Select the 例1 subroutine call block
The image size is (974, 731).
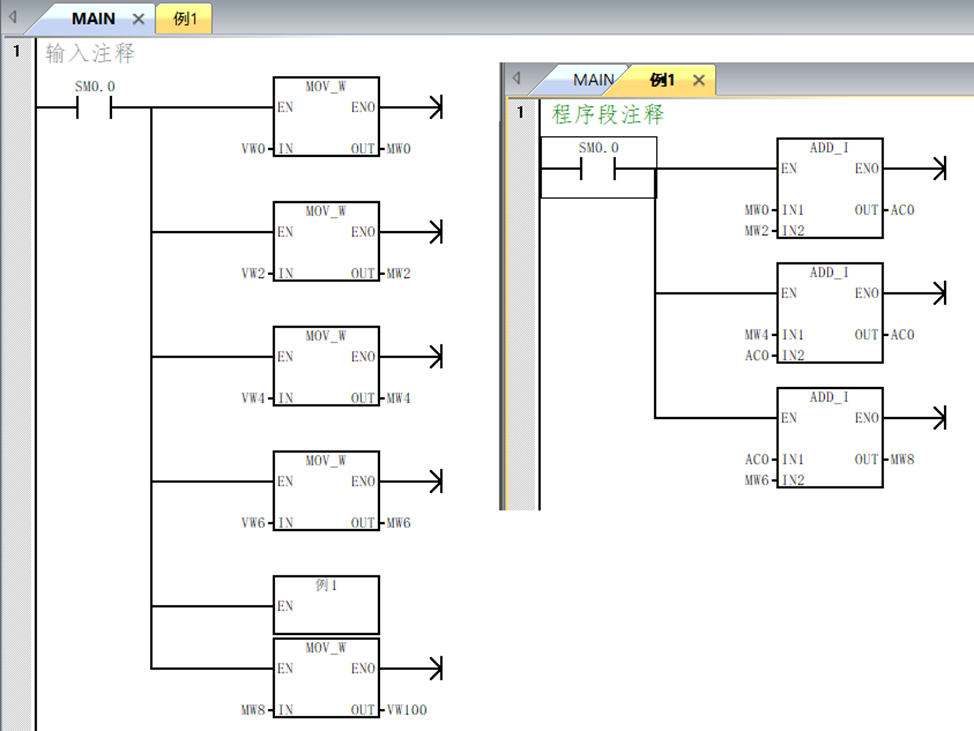pos(325,603)
